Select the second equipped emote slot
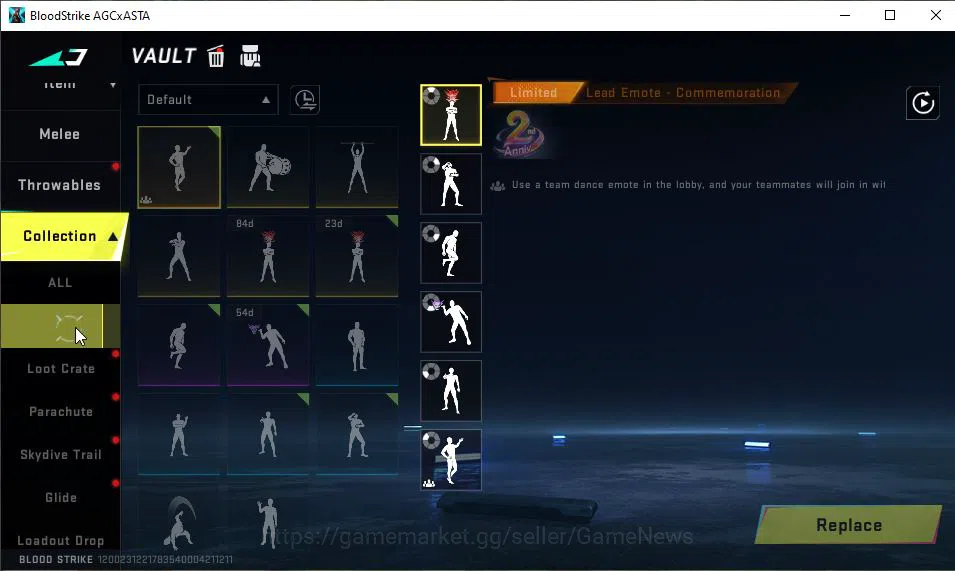 tap(451, 184)
